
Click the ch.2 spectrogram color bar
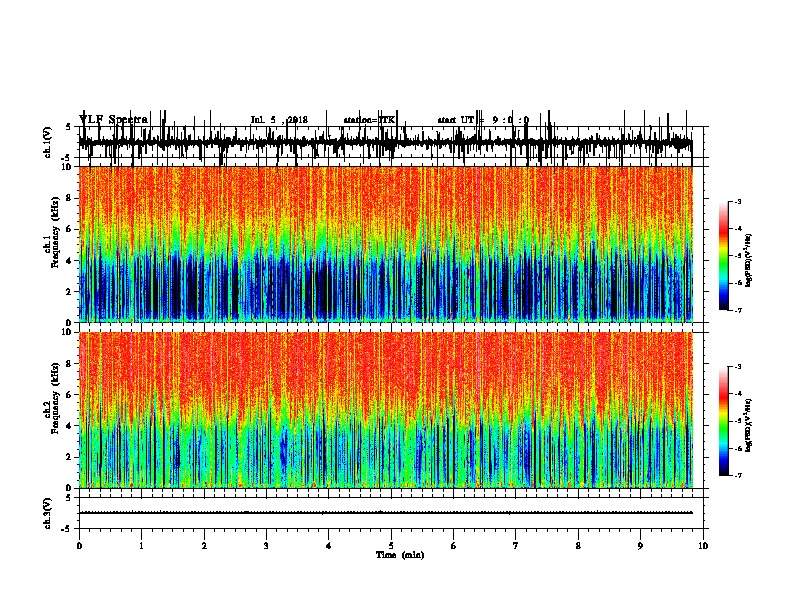pos(724,421)
